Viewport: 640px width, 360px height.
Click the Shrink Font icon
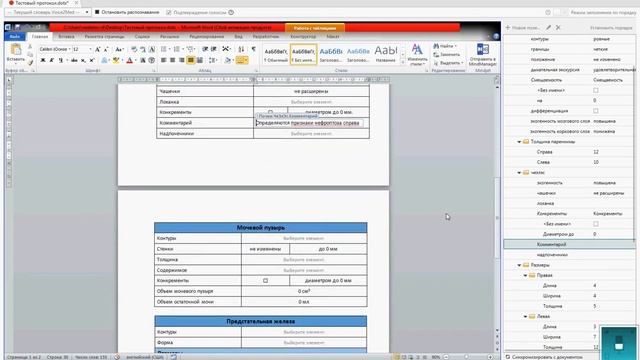pos(106,49)
